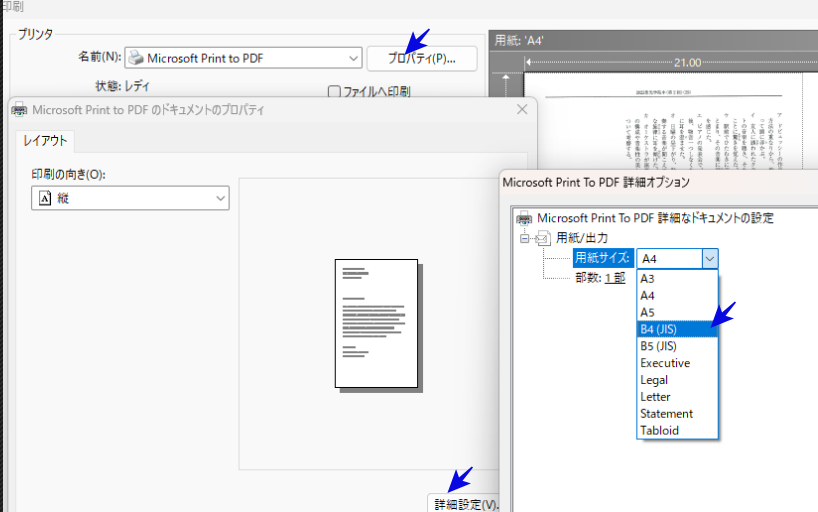The width and height of the screenshot is (818, 512).
Task: Toggle paper size dropdown arrow next to A4
Action: pyautogui.click(x=709, y=258)
